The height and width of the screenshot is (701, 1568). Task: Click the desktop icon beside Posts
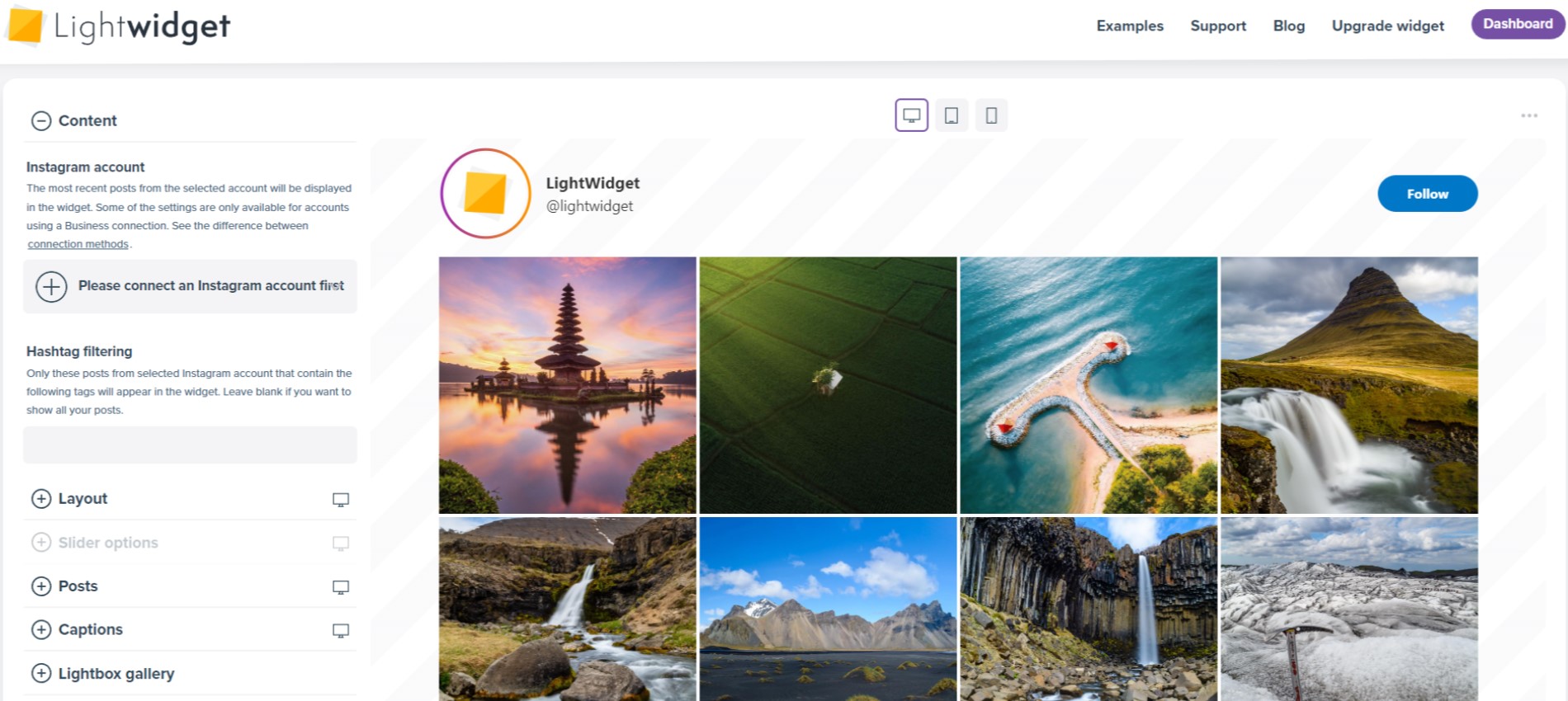coord(340,587)
